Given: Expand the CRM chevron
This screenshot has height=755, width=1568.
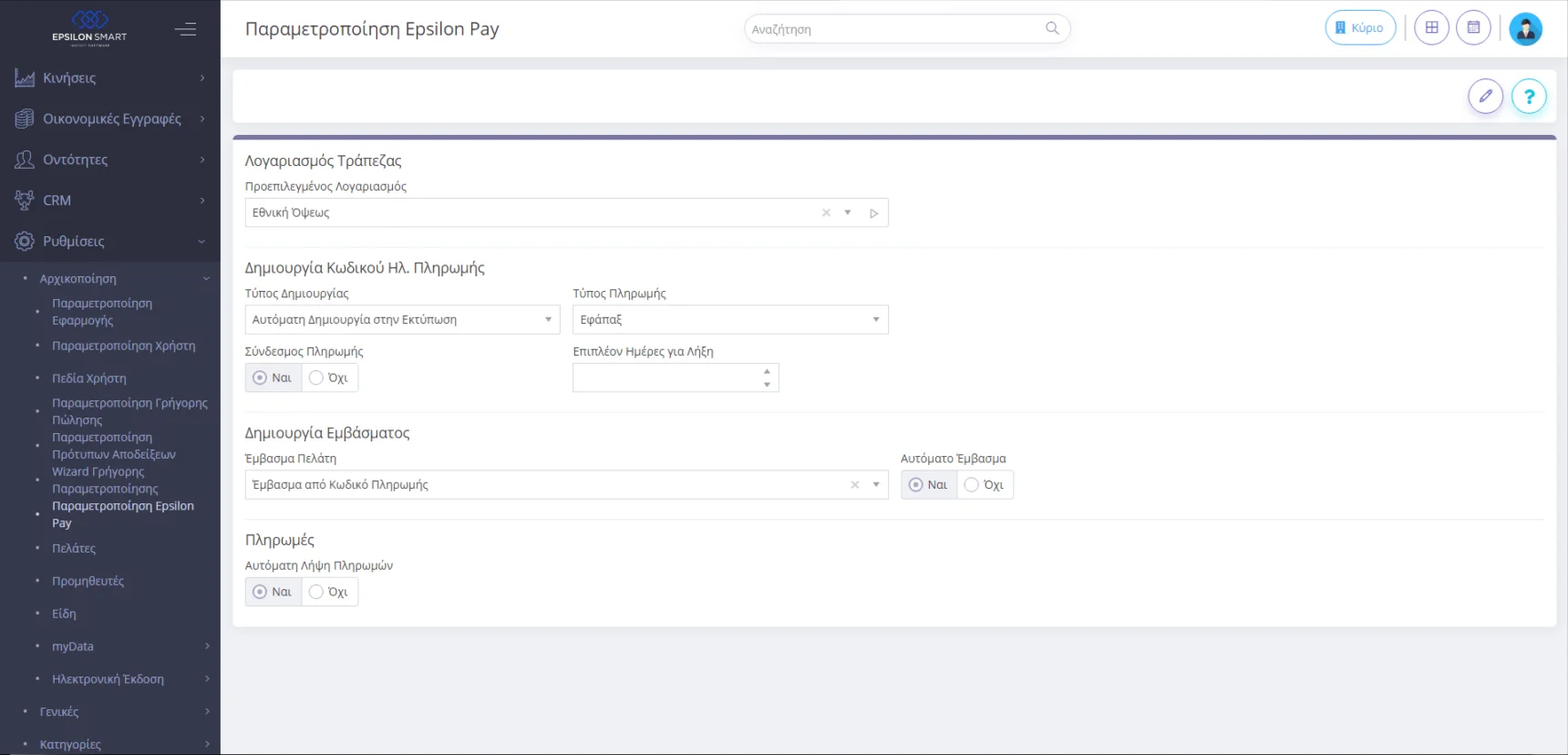Looking at the screenshot, I should click(202, 201).
